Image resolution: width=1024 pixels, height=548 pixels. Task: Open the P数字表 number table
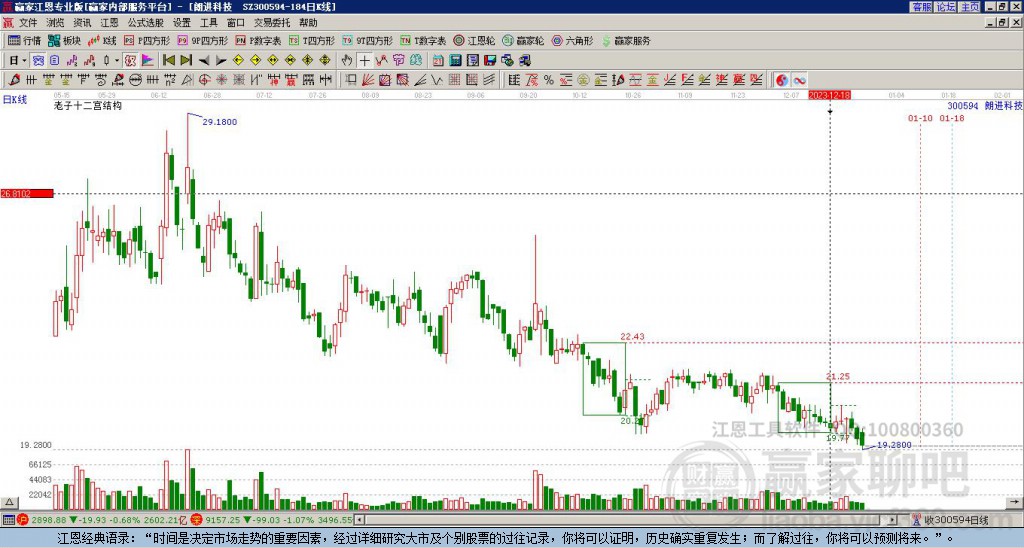(258, 40)
